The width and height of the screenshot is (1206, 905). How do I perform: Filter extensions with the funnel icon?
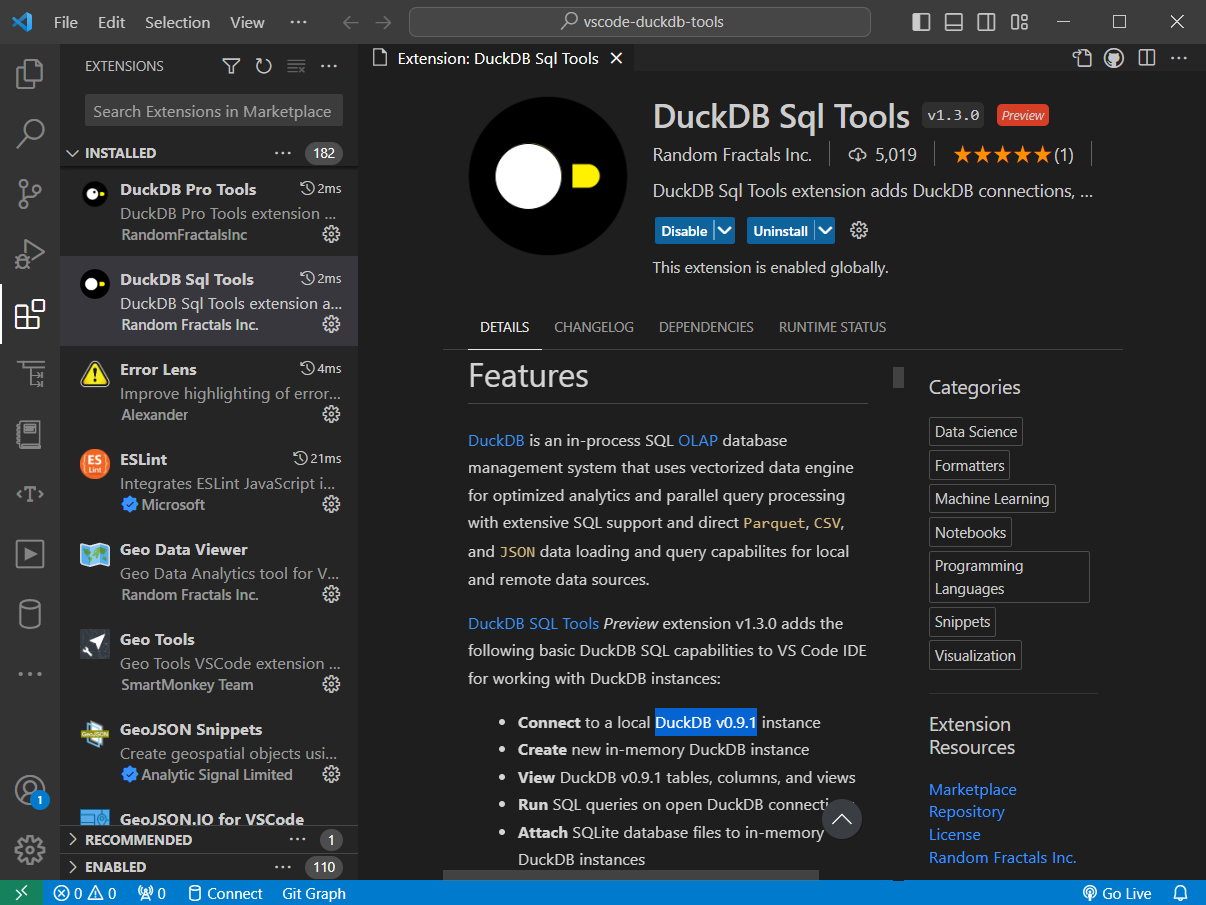(231, 66)
